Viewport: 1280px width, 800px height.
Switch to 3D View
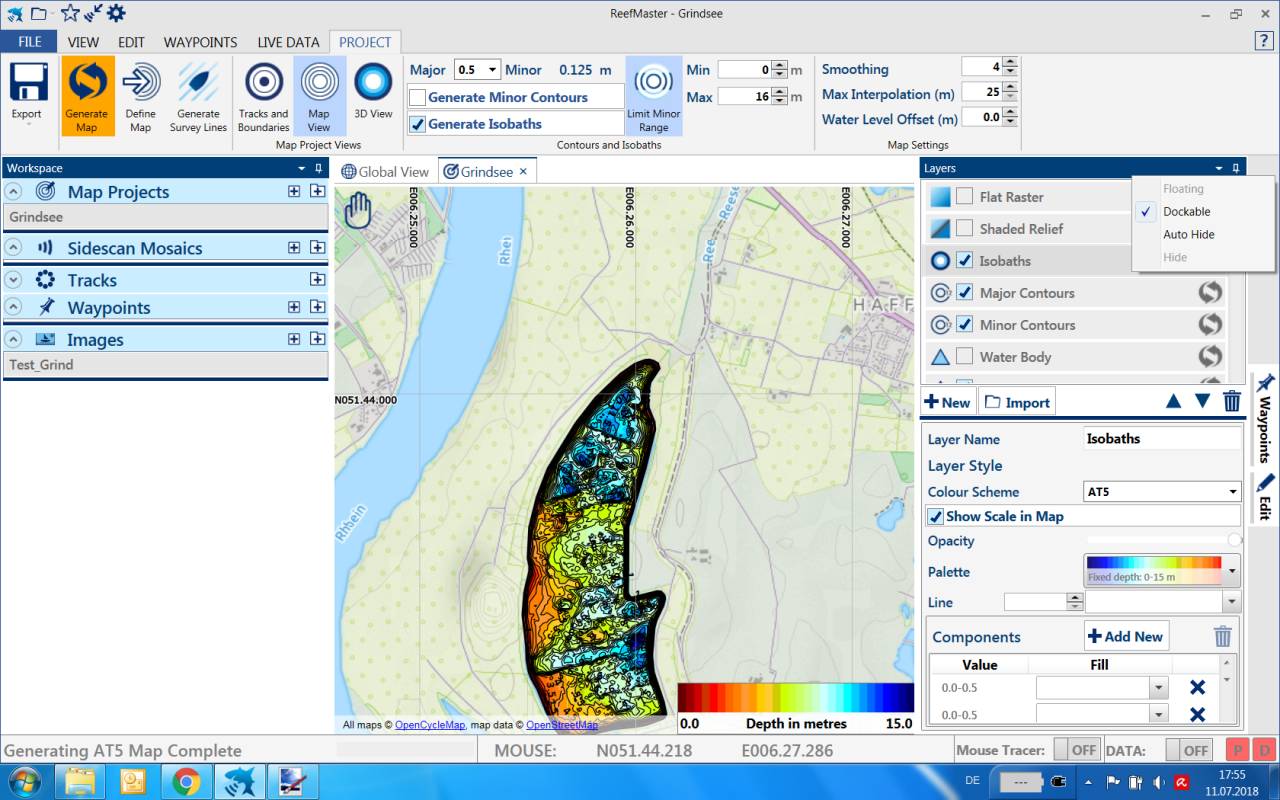(373, 83)
